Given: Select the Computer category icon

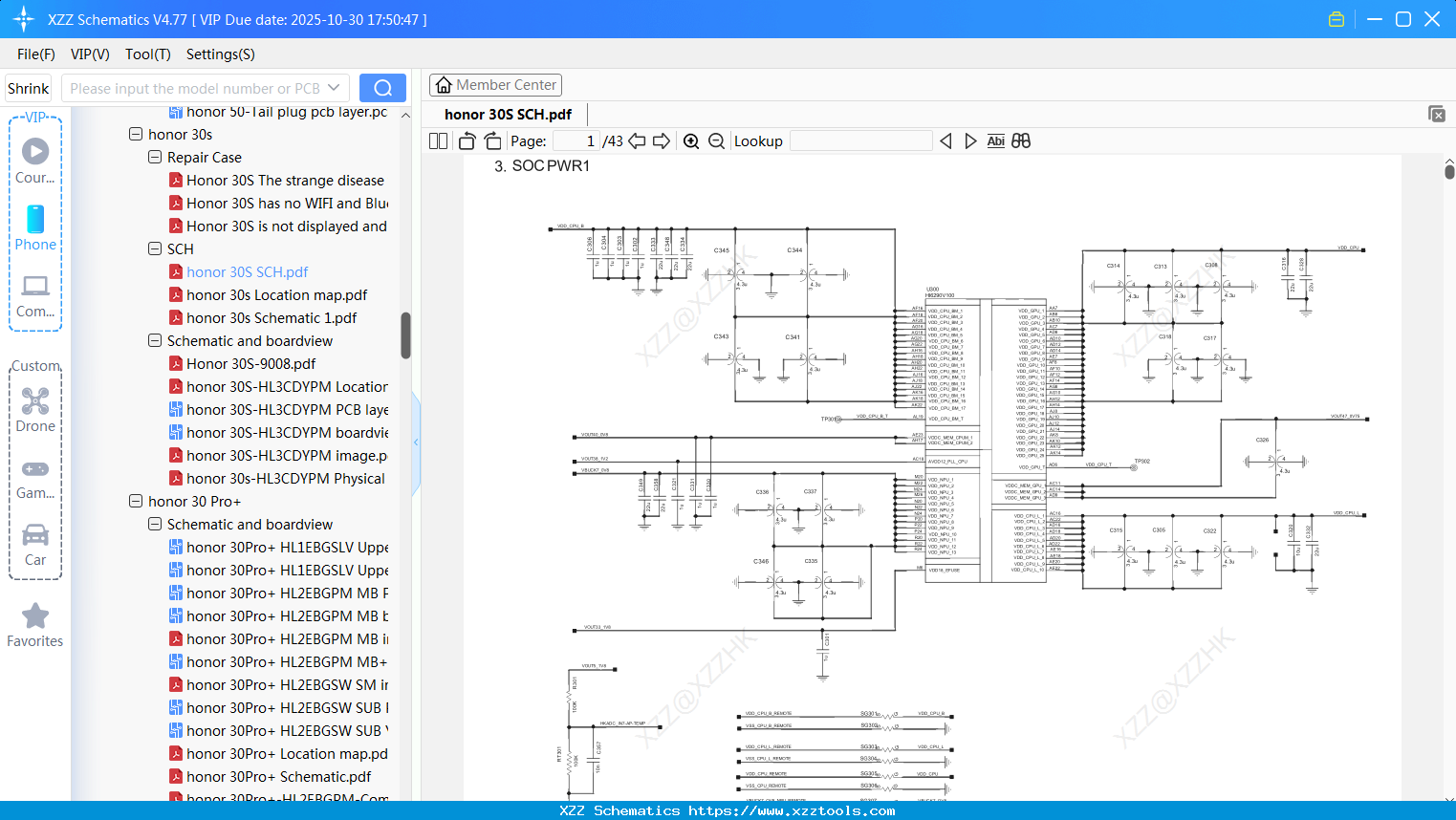Looking at the screenshot, I should click(x=35, y=294).
